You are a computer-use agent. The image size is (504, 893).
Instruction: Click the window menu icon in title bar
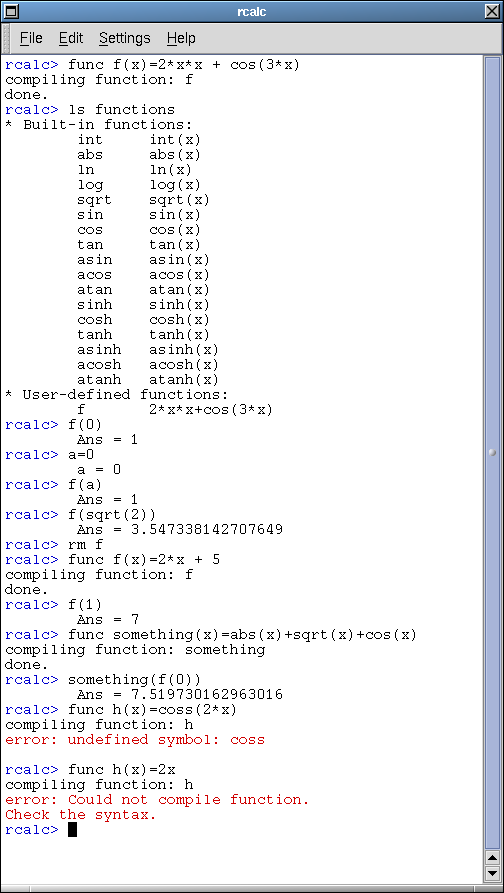point(11,11)
